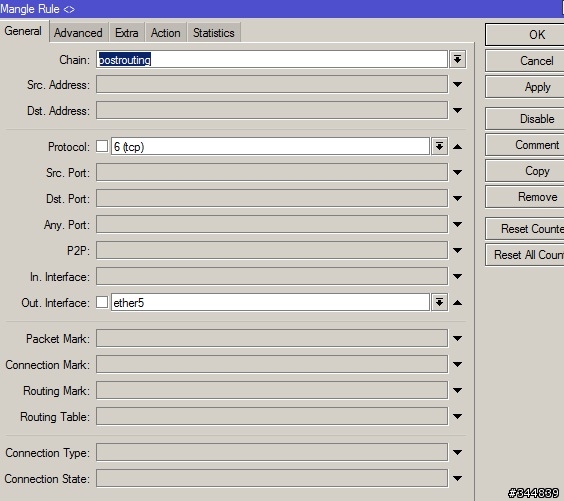Expand the Routing Table field
The height and width of the screenshot is (501, 564).
457,416
